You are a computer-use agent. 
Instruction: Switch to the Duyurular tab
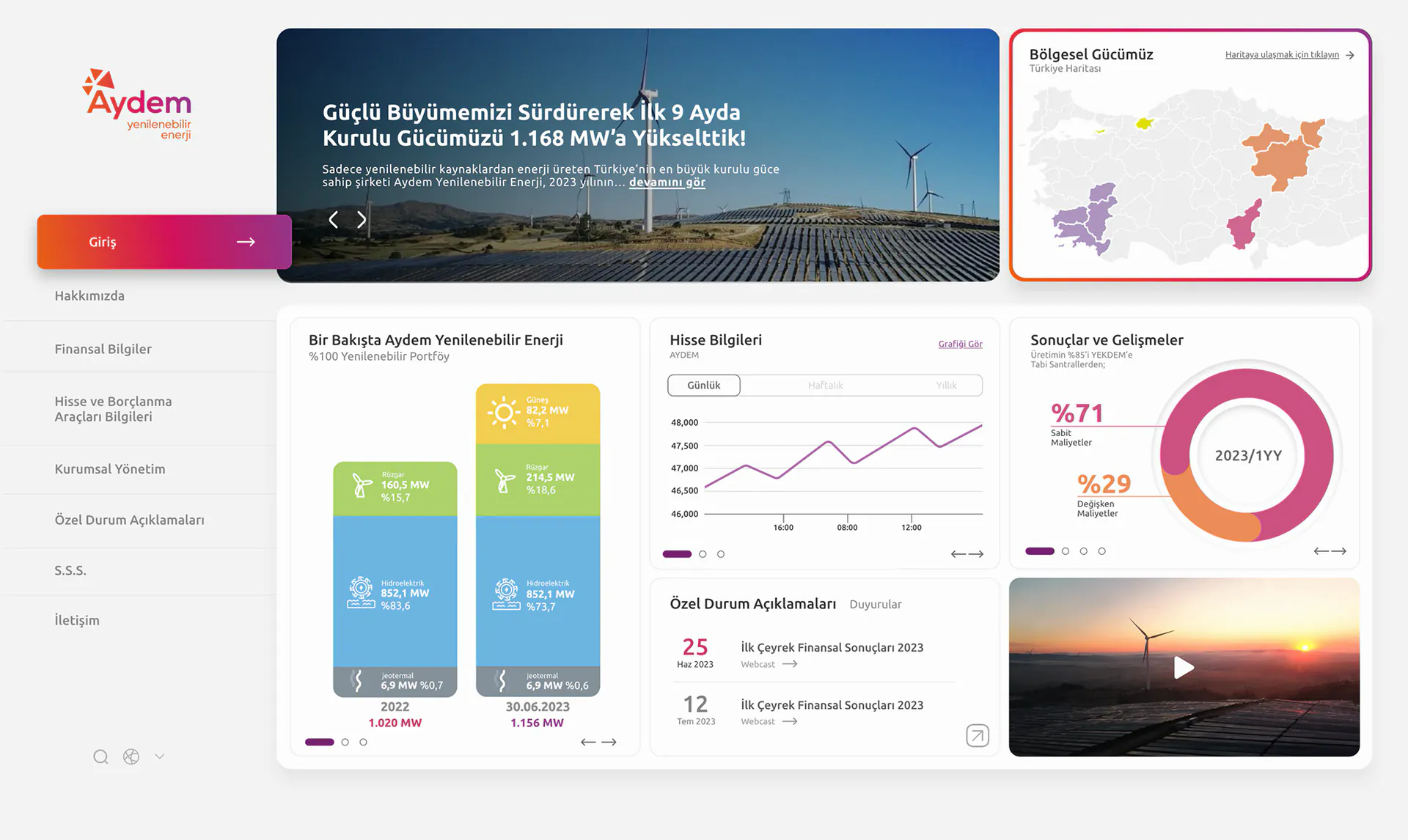[876, 605]
